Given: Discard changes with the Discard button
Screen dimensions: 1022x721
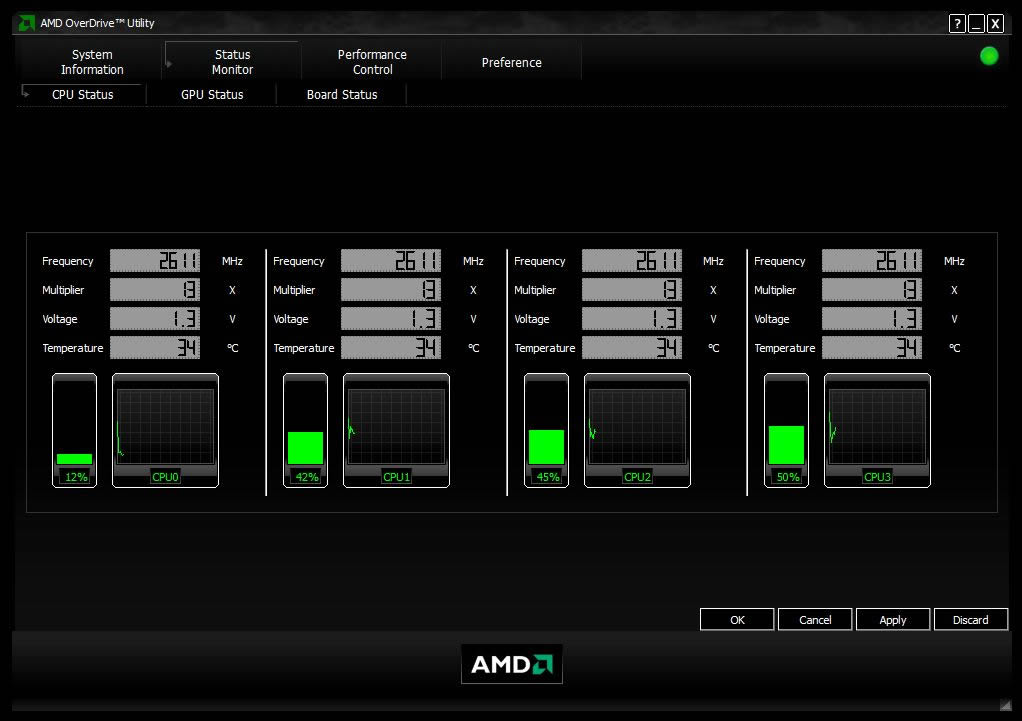Looking at the screenshot, I should 971,619.
